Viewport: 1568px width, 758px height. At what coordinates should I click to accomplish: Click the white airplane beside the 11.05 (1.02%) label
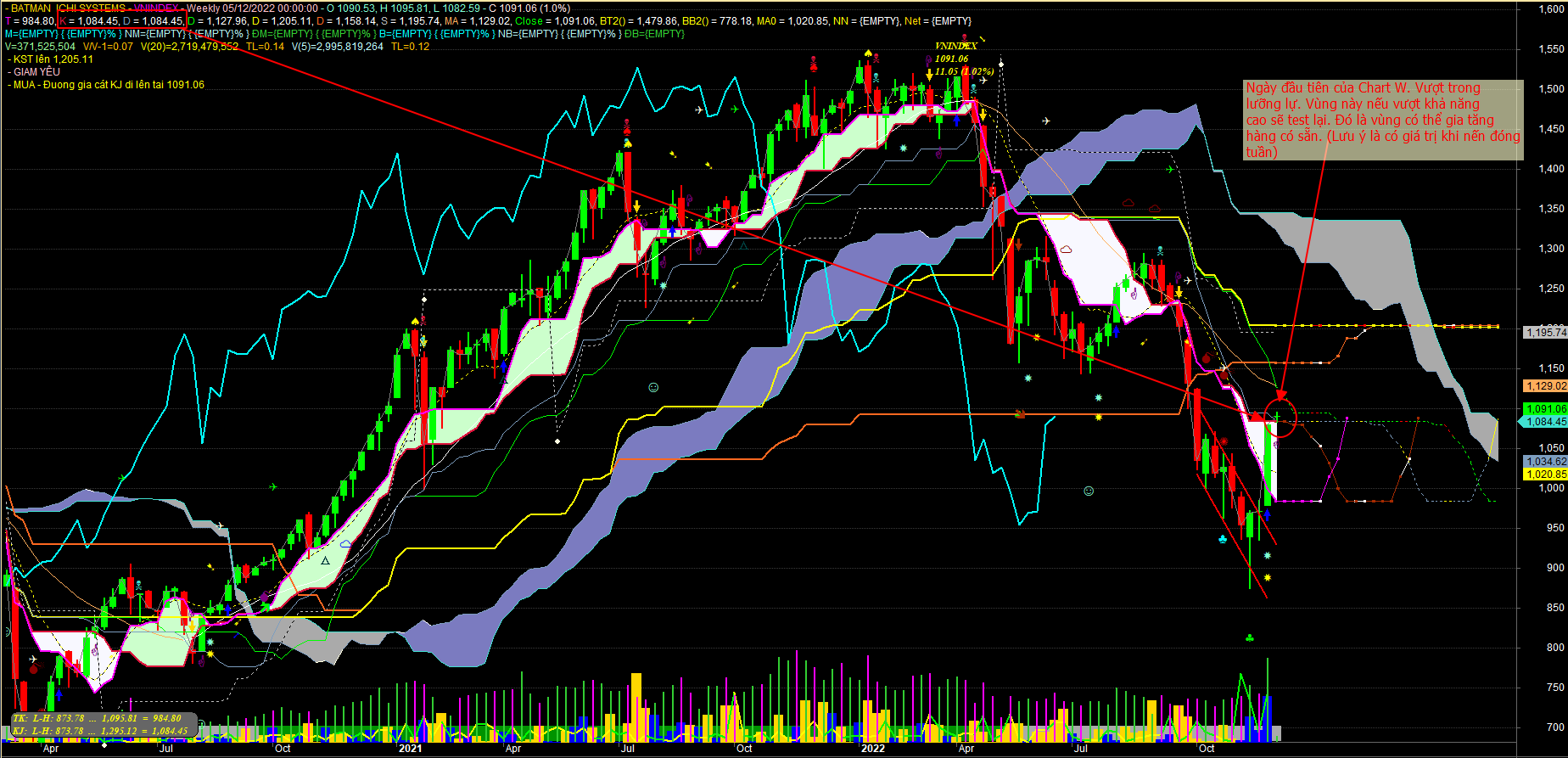pyautogui.click(x=984, y=80)
